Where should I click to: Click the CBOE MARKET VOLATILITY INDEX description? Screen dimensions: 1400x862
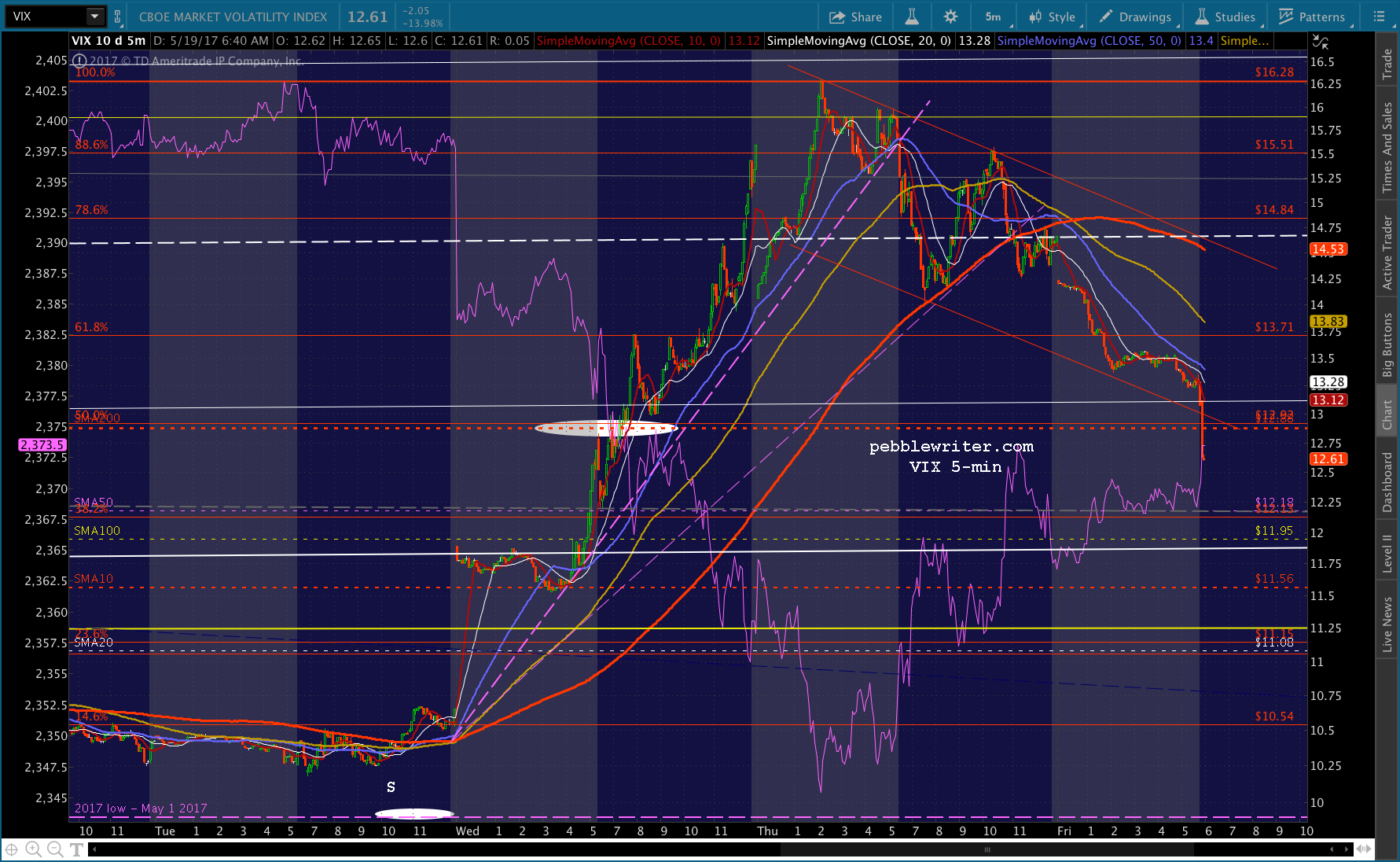233,17
